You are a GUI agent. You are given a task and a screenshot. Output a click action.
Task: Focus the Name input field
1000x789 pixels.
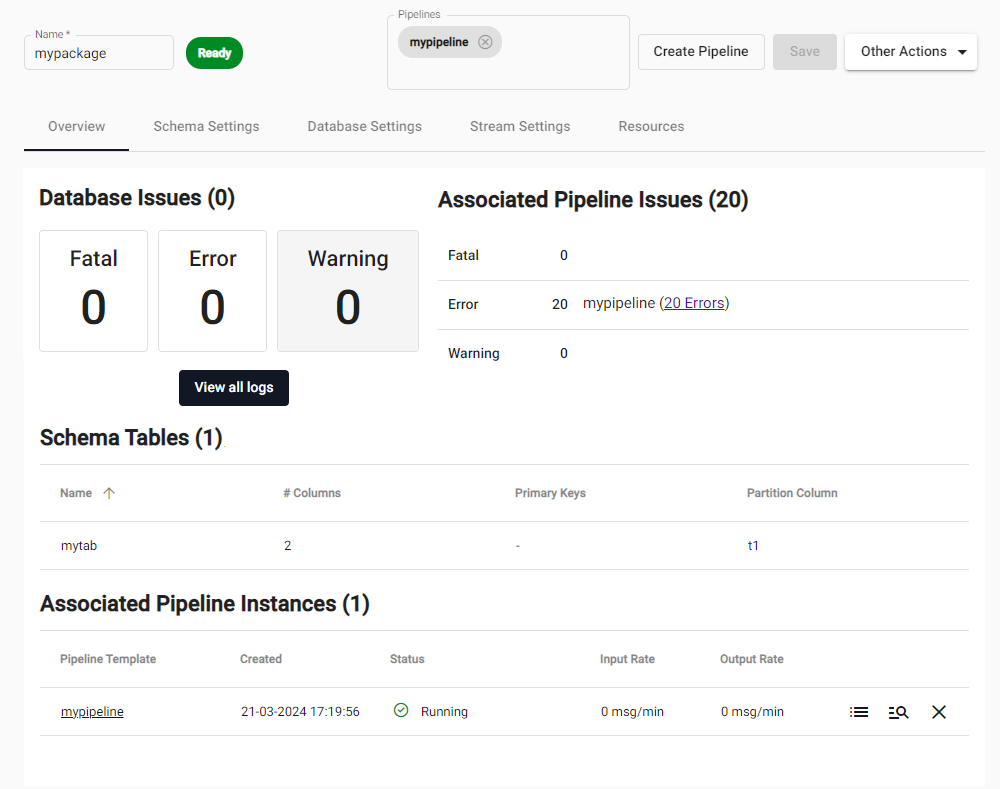click(99, 53)
